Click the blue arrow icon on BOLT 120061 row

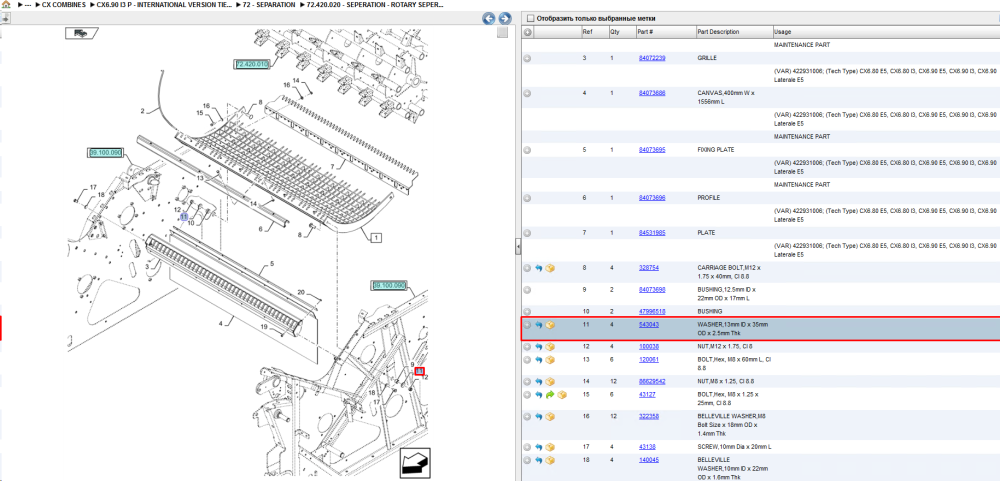click(x=538, y=360)
